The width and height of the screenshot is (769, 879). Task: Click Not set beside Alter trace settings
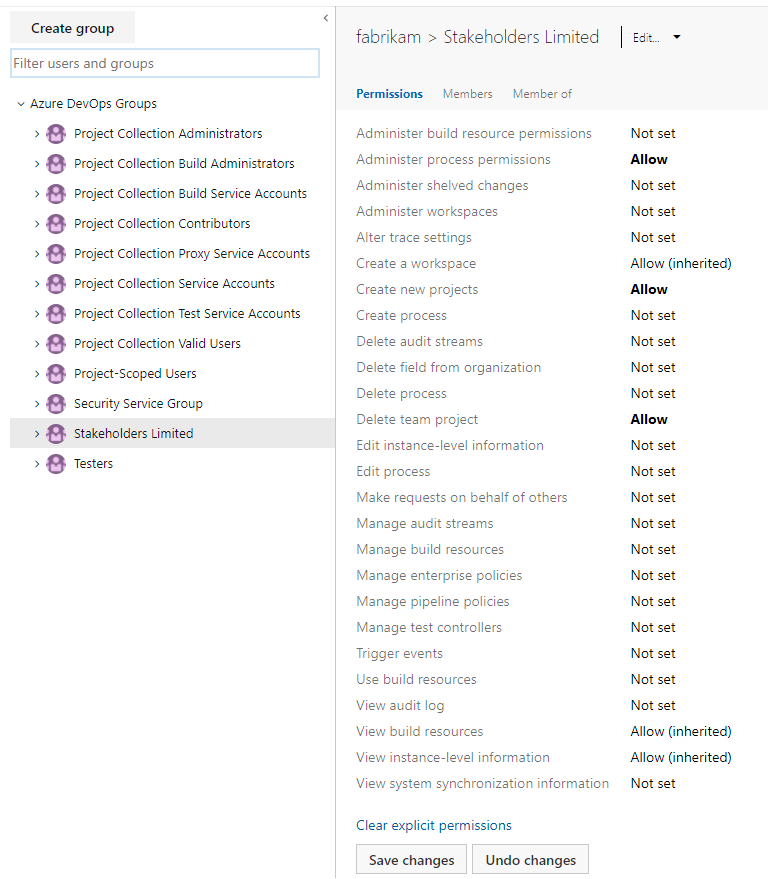652,237
